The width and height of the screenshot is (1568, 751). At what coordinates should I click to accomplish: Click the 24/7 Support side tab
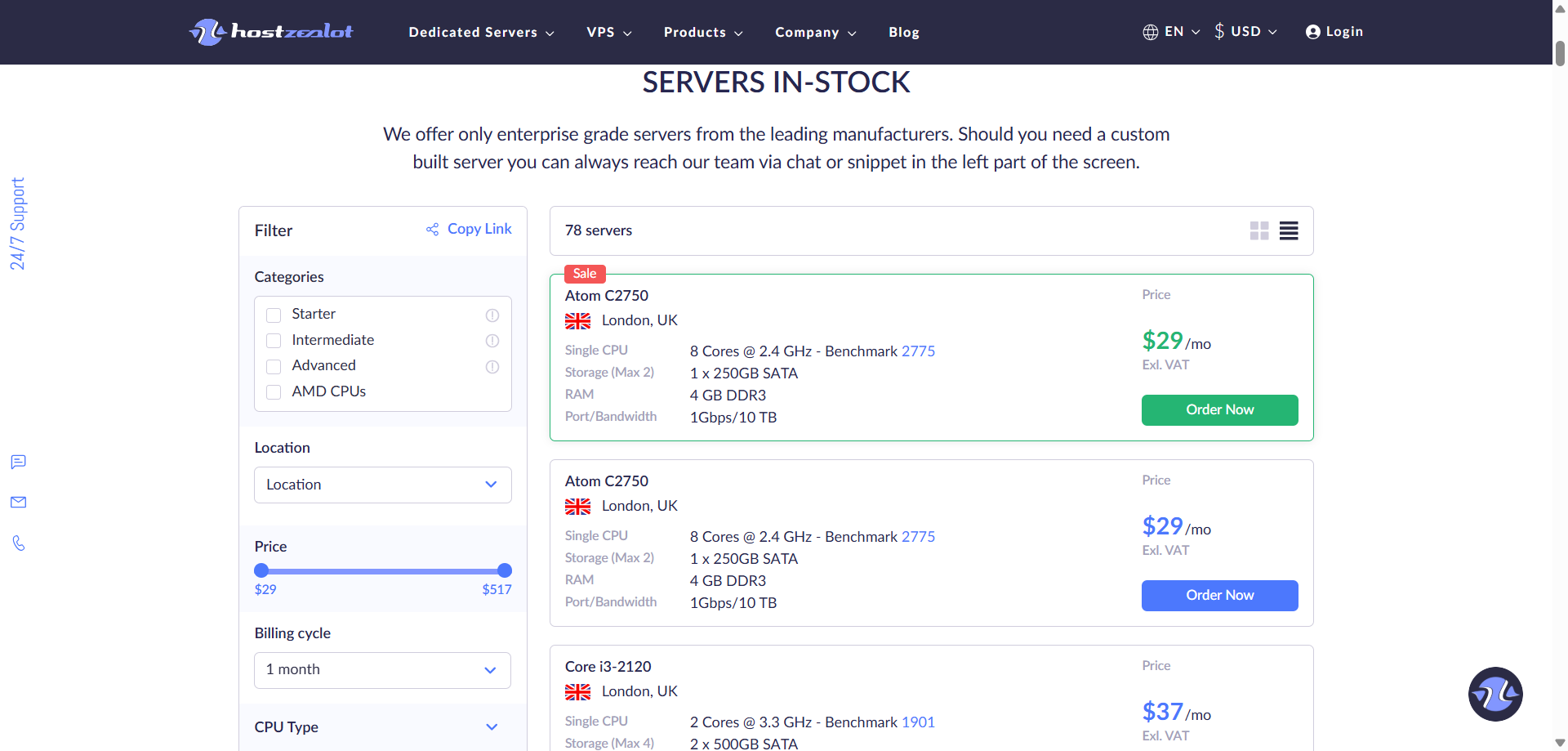(x=18, y=224)
